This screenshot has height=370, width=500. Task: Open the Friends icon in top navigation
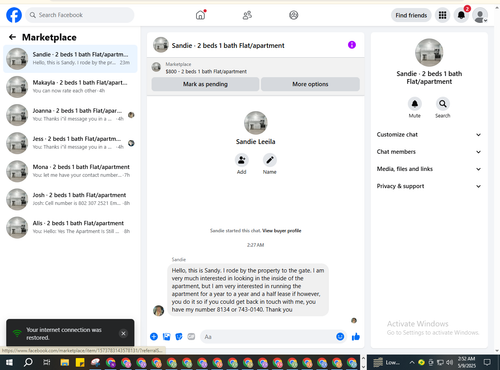(x=247, y=15)
